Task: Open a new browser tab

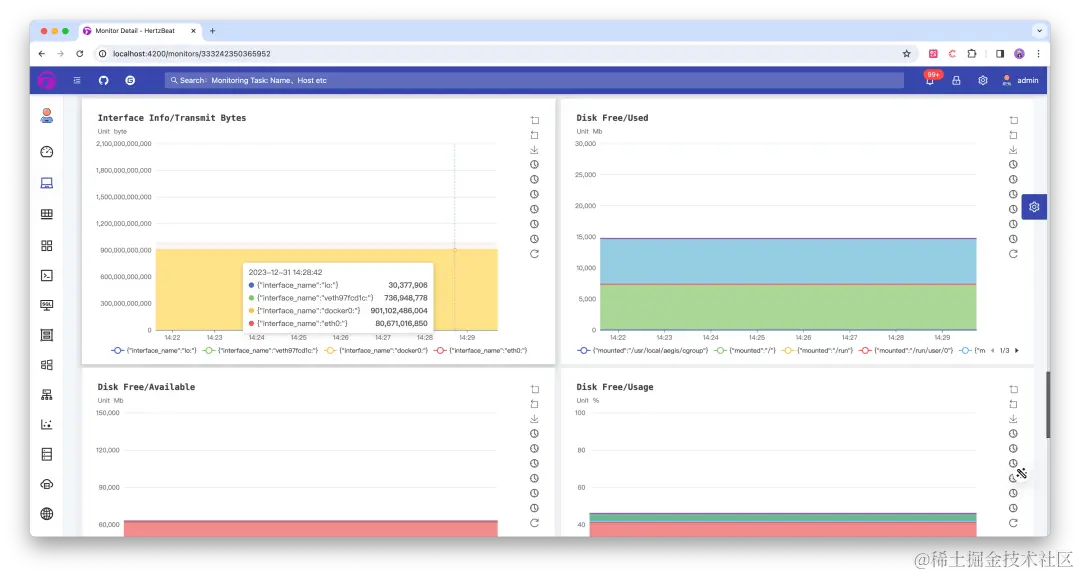Action: tap(212, 31)
